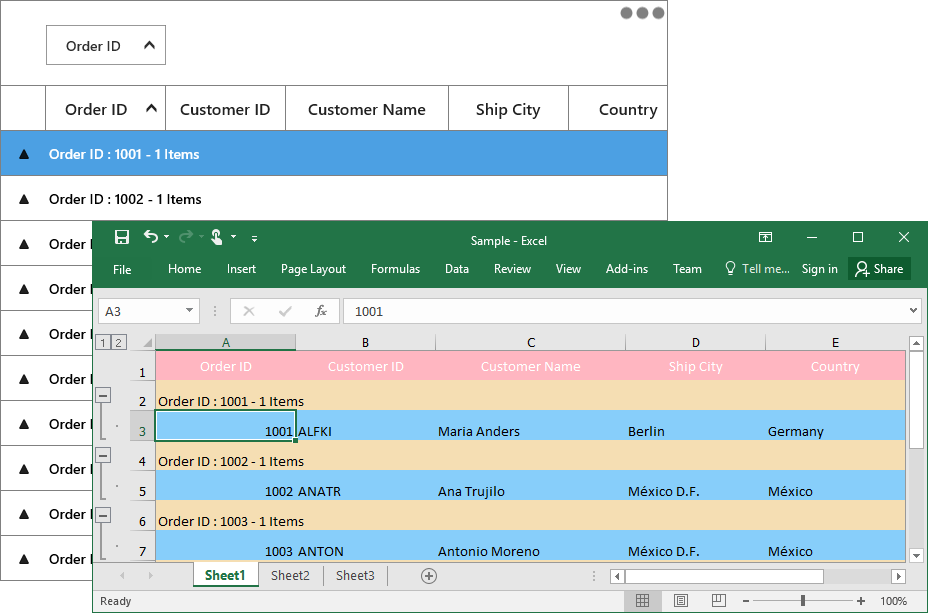Open the Touch mode dropdown arrow
The width and height of the screenshot is (928, 613).
233,237
